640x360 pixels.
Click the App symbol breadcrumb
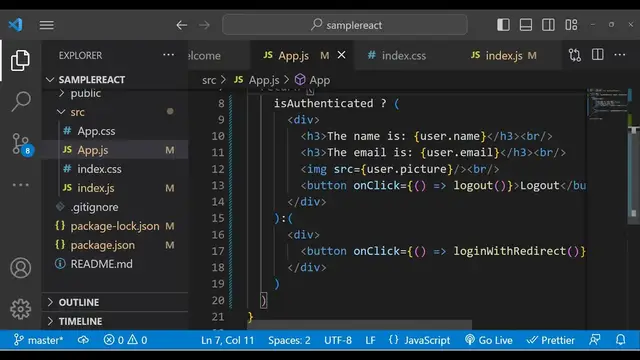point(320,80)
